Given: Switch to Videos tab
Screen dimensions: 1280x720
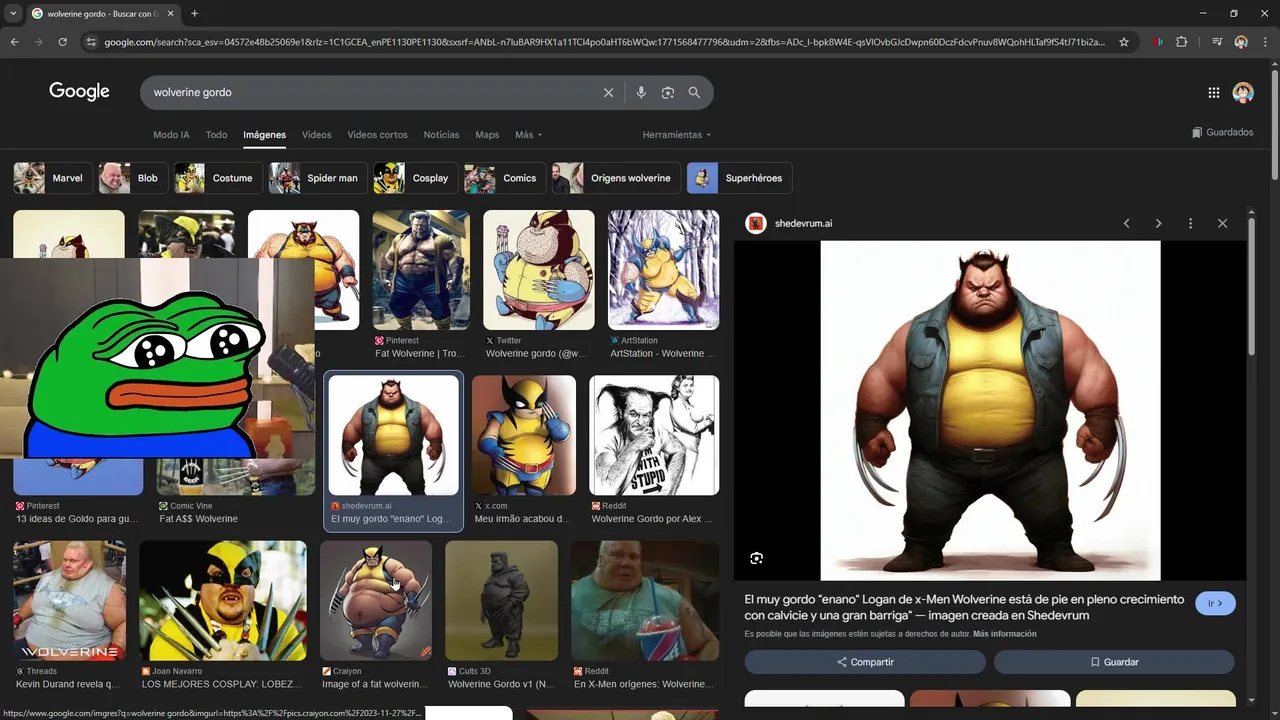Looking at the screenshot, I should [316, 135].
